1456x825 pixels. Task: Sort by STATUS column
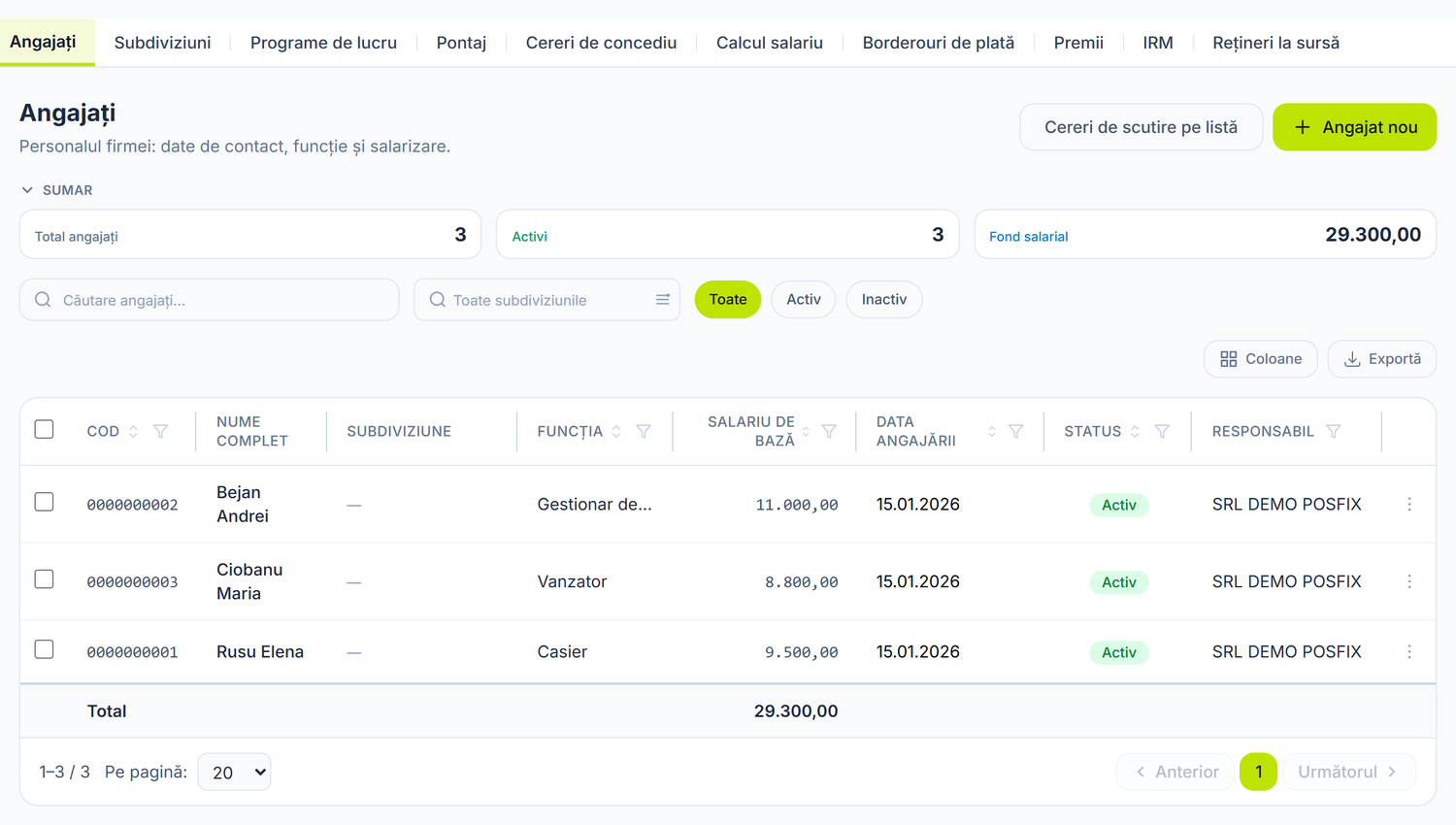point(1135,431)
